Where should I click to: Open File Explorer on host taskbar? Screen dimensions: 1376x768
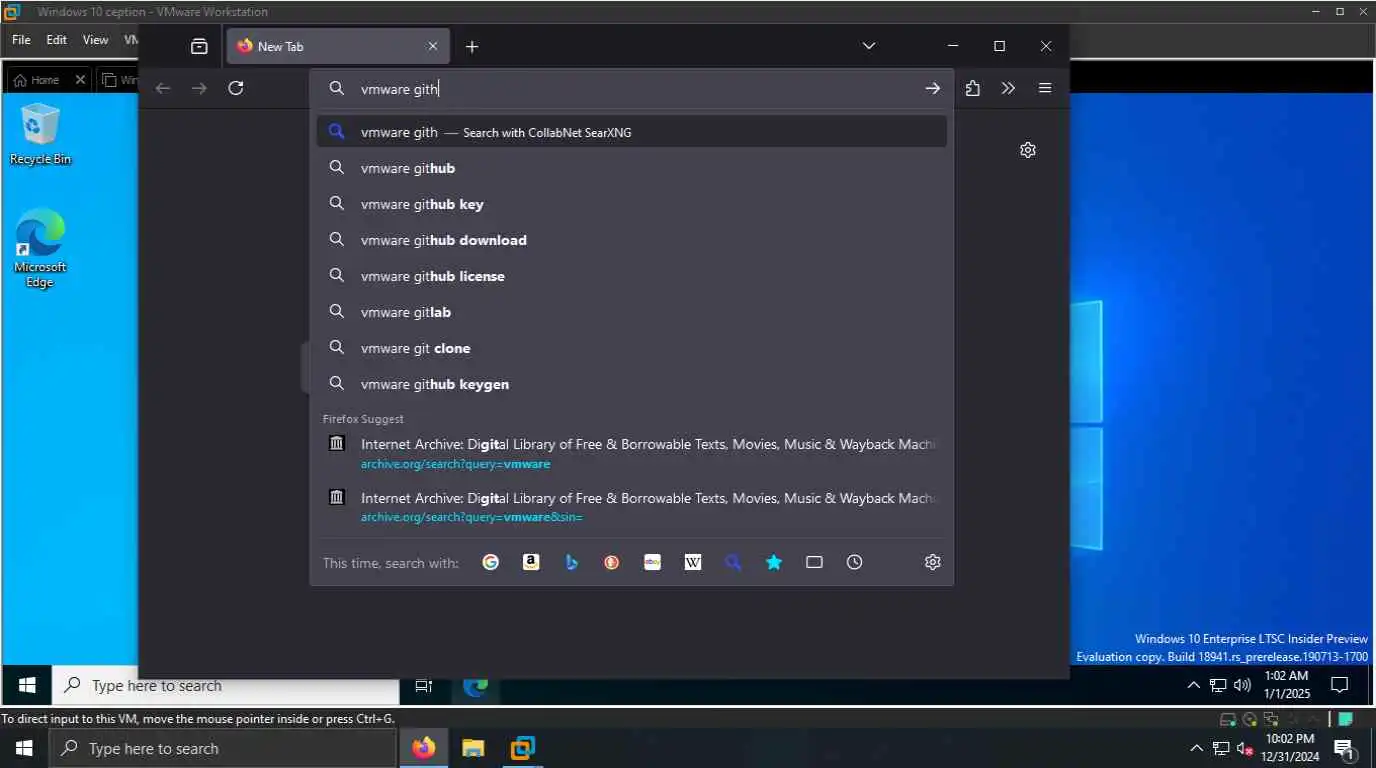pyautogui.click(x=473, y=748)
